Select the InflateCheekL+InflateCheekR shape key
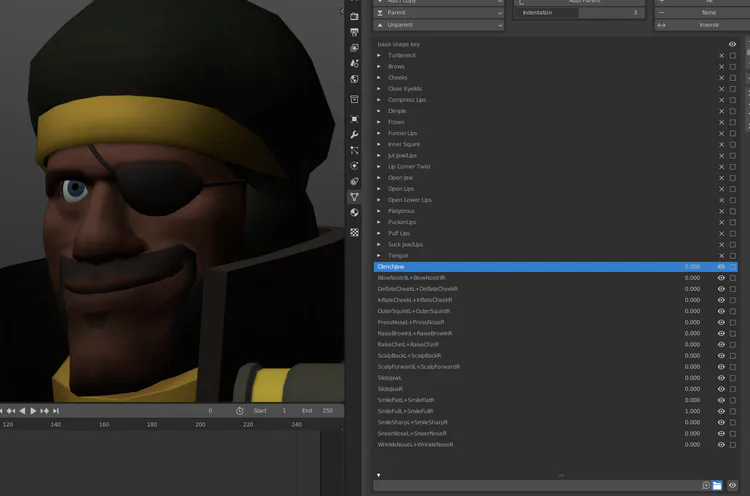The height and width of the screenshot is (496, 750). coord(555,300)
